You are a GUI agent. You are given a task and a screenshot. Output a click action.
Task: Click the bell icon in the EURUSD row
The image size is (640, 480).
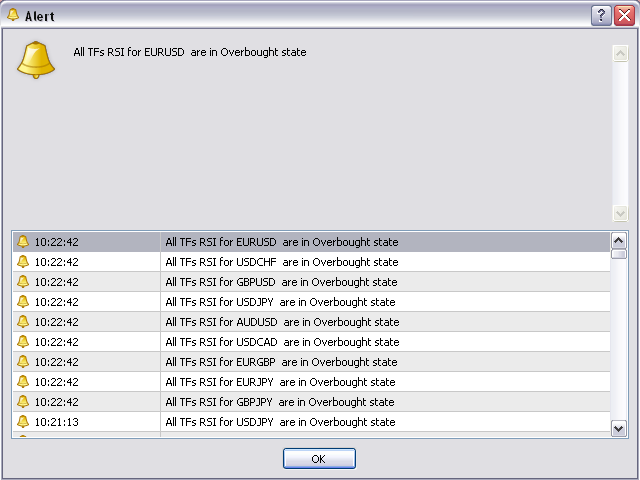pyautogui.click(x=23, y=242)
